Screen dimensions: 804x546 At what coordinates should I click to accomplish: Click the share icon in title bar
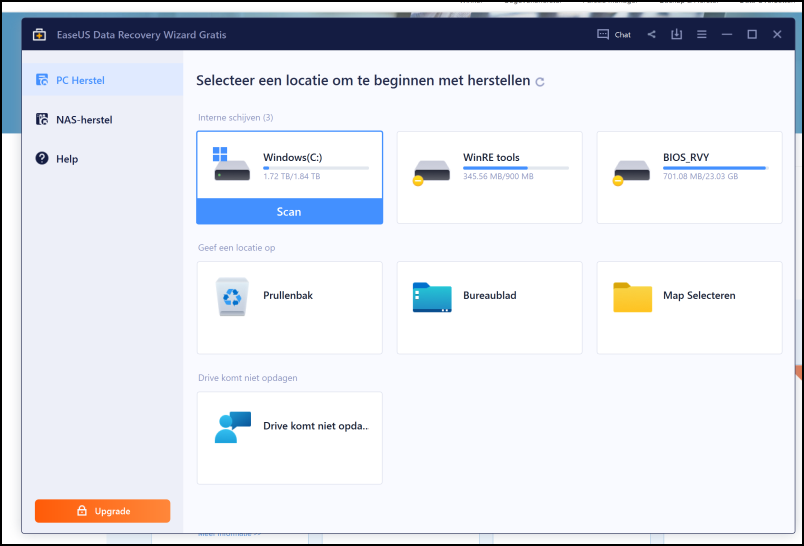tap(651, 34)
